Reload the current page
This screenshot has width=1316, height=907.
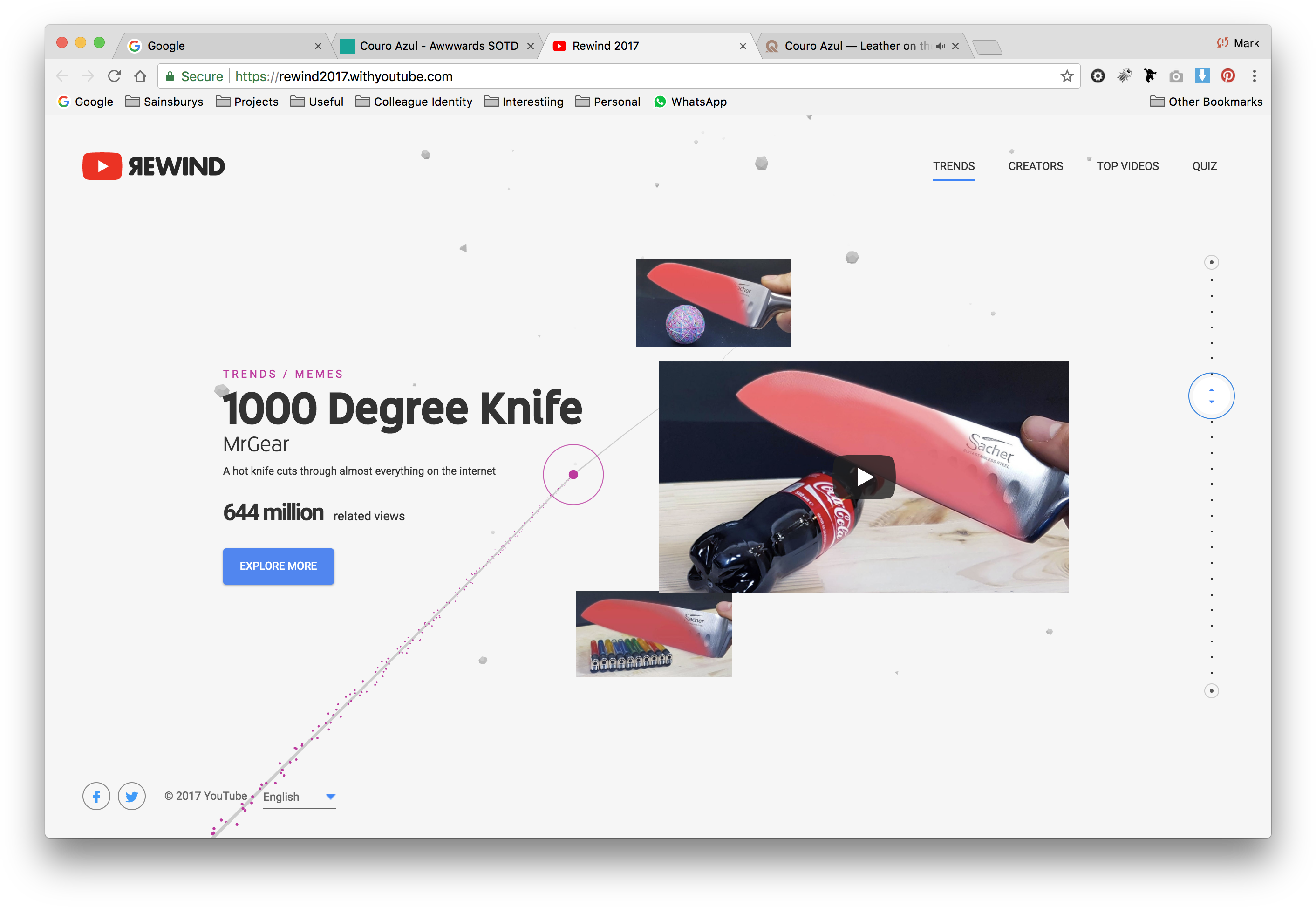[114, 76]
